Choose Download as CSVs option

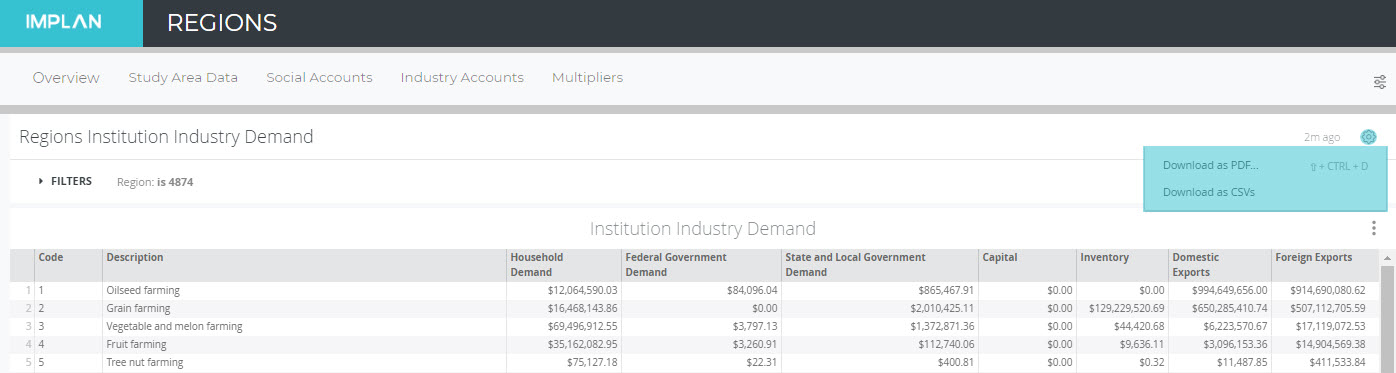point(1209,192)
